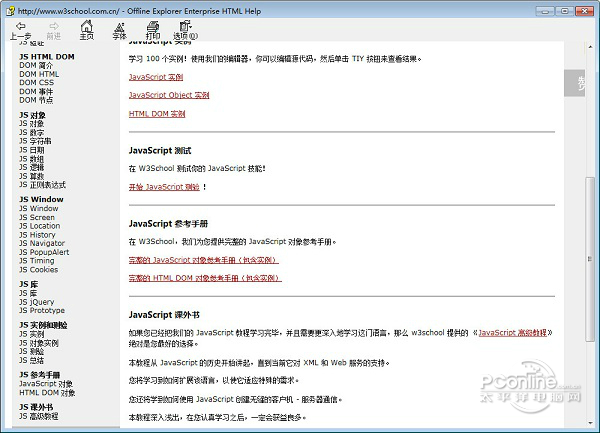Open JS 数组 sidebar entry
The width and height of the screenshot is (600, 433).
[31, 159]
